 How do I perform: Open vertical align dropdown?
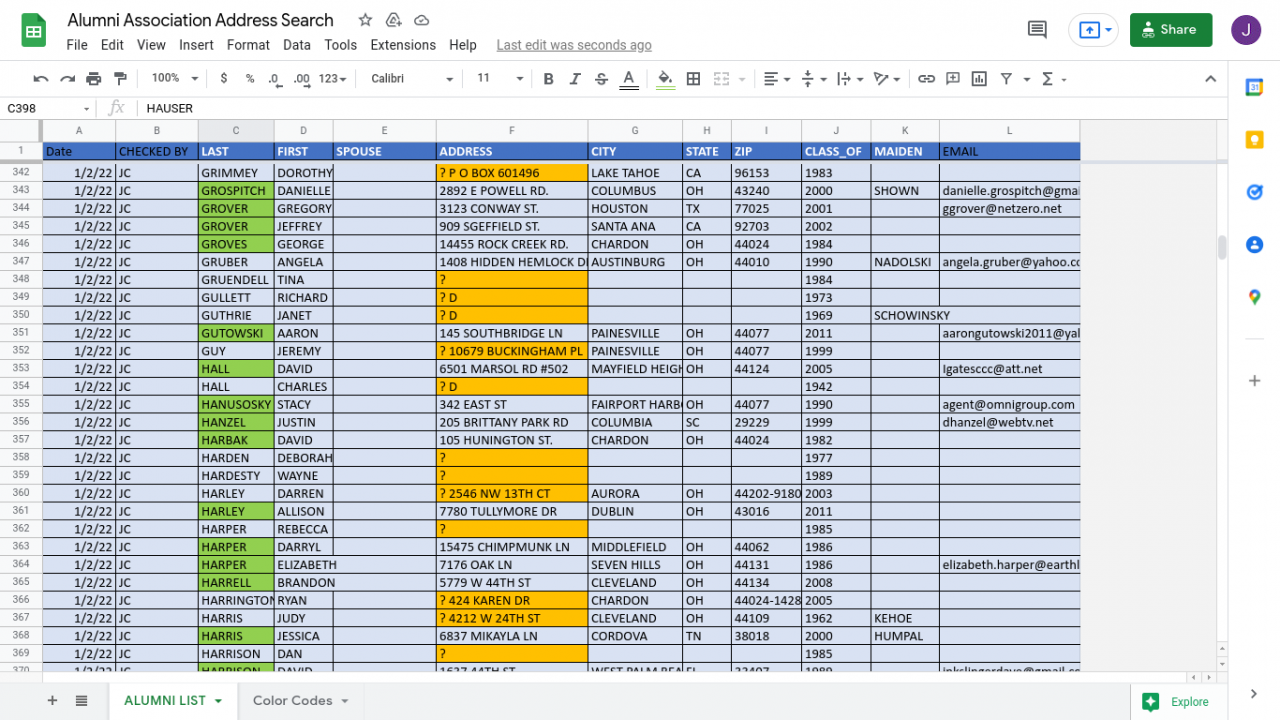pyautogui.click(x=815, y=79)
